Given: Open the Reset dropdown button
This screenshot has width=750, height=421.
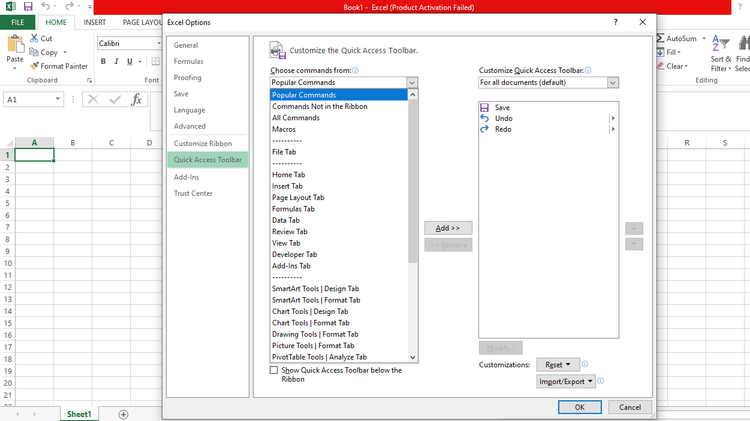Looking at the screenshot, I should click(558, 365).
